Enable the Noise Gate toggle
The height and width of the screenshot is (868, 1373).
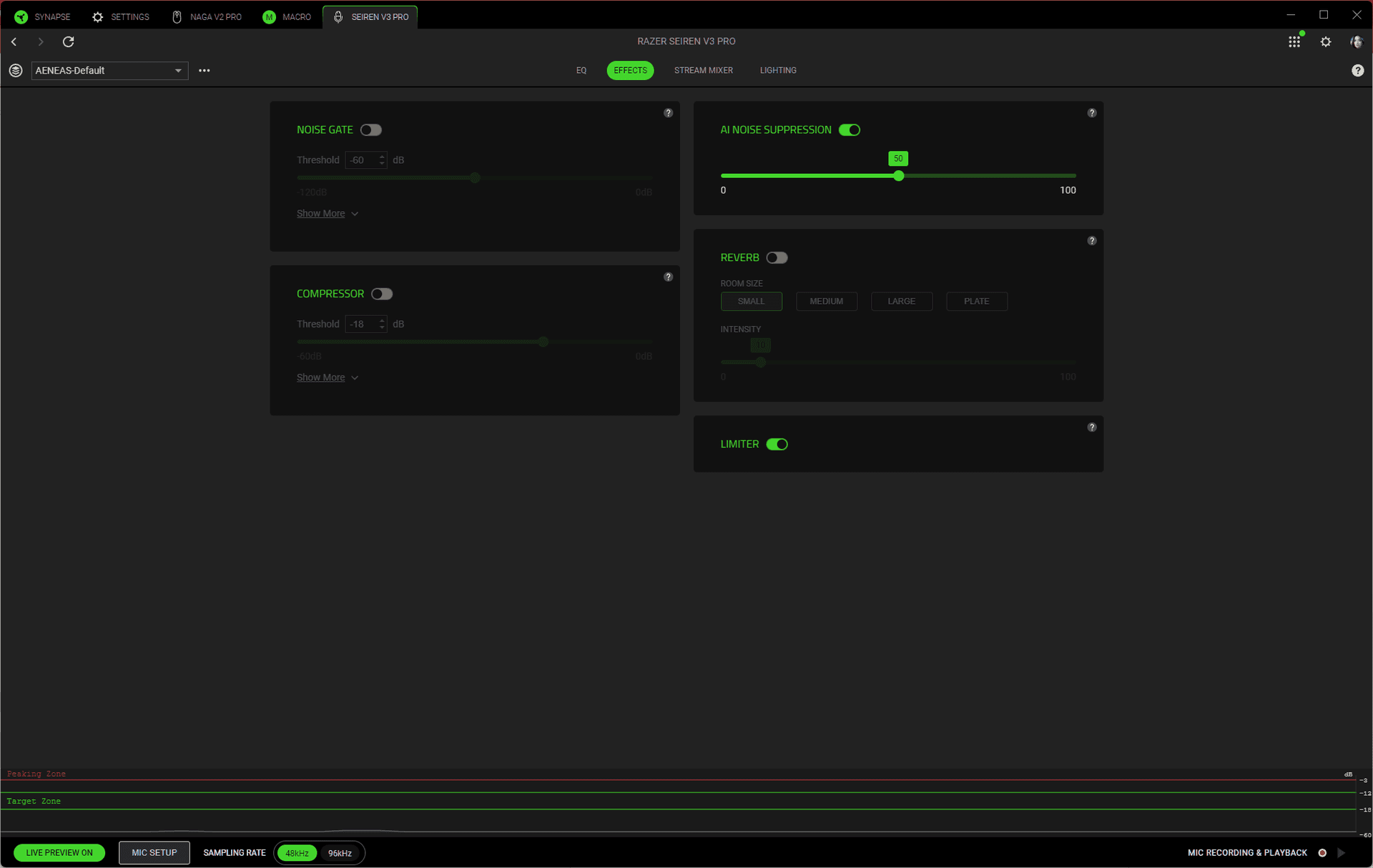(371, 130)
